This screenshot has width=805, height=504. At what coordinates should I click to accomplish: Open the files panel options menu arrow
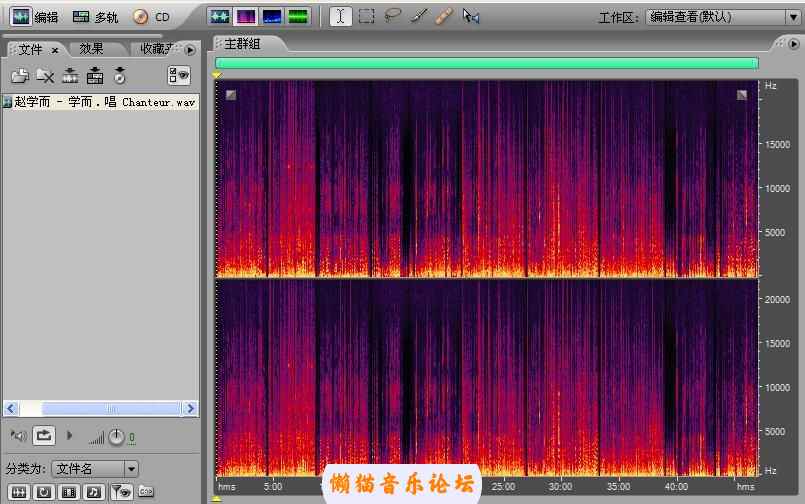point(190,50)
